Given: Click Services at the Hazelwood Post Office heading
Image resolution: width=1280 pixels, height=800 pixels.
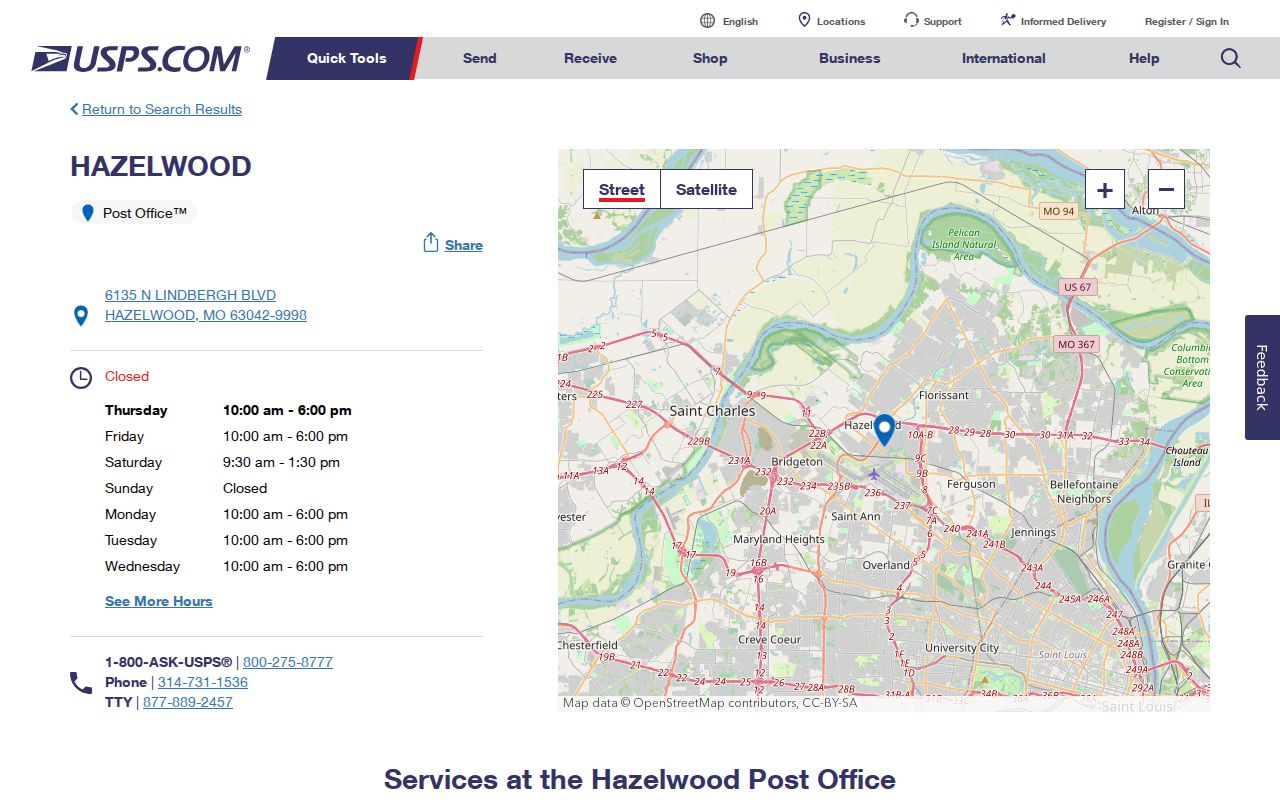Looking at the screenshot, I should pyautogui.click(x=640, y=779).
